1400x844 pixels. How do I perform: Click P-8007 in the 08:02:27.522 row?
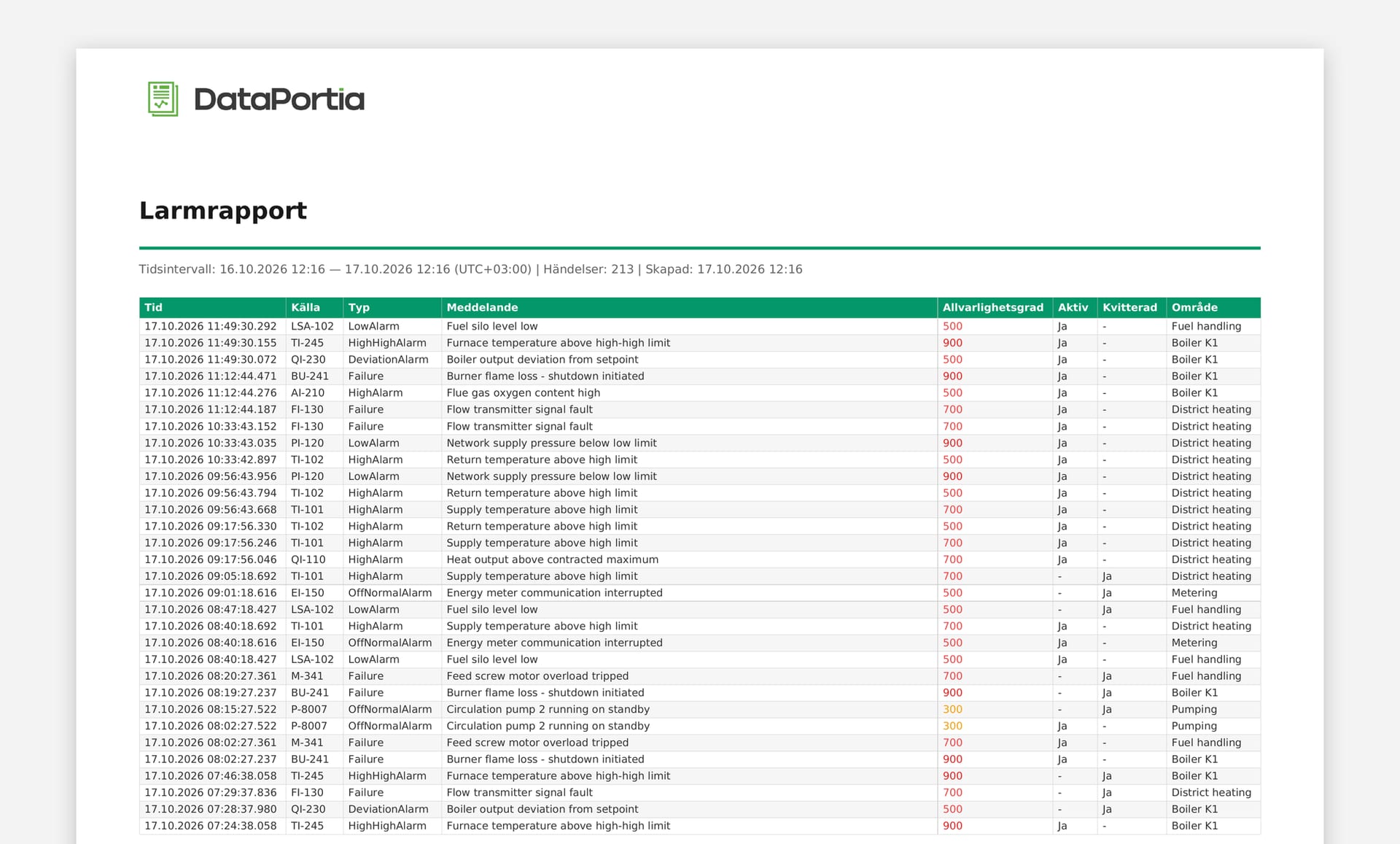309,726
